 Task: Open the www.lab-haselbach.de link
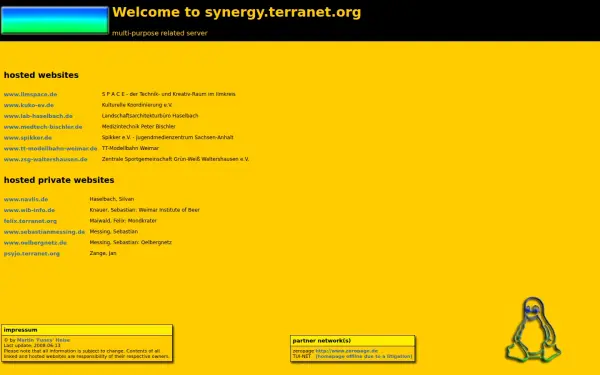click(38, 116)
